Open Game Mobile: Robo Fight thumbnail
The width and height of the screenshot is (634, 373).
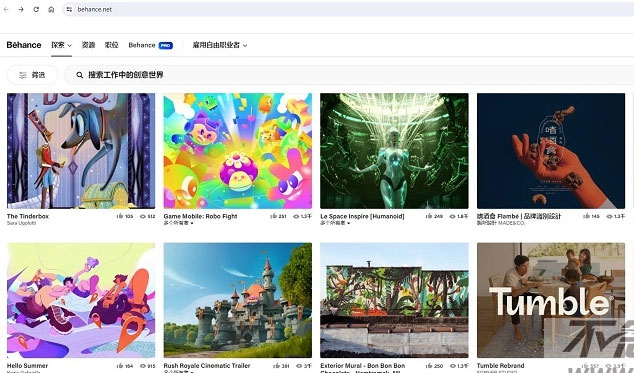(x=238, y=151)
